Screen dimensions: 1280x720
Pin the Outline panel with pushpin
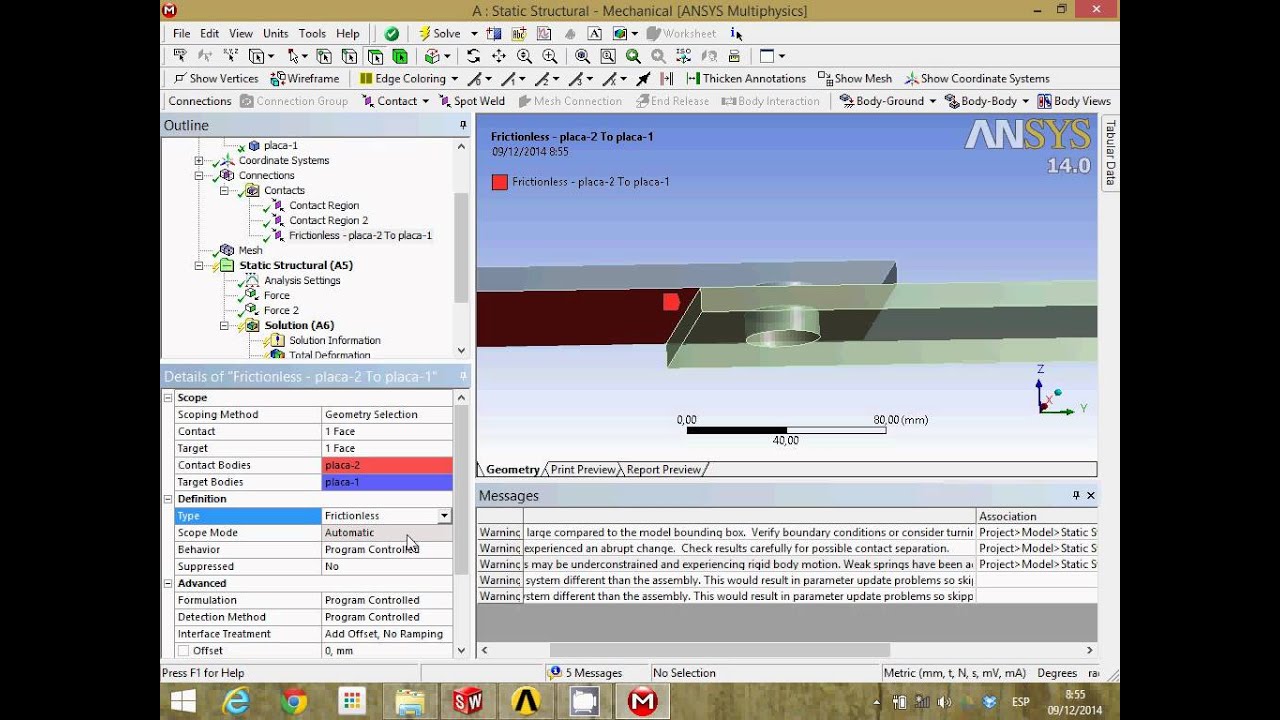[463, 125]
